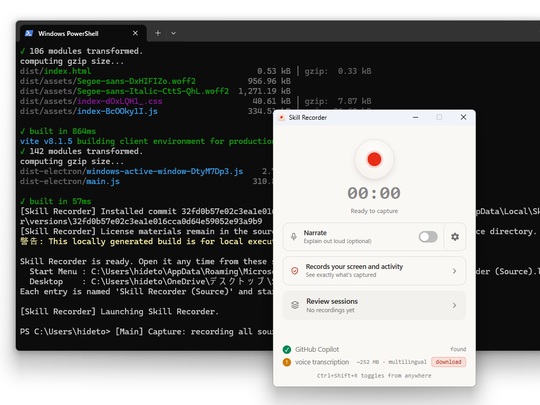
Task: Click the Skill Recorder app icon in title bar
Action: (281, 117)
